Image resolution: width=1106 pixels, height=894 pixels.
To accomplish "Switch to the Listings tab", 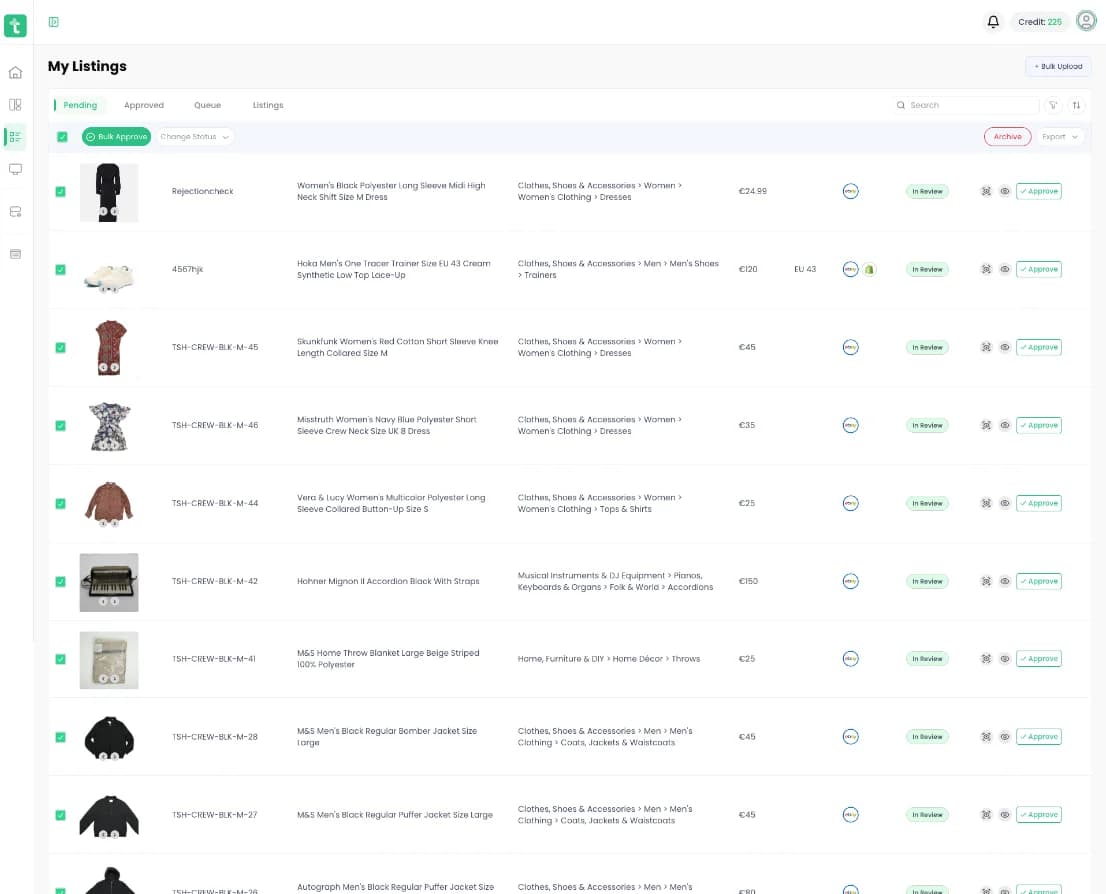I will click(x=268, y=105).
